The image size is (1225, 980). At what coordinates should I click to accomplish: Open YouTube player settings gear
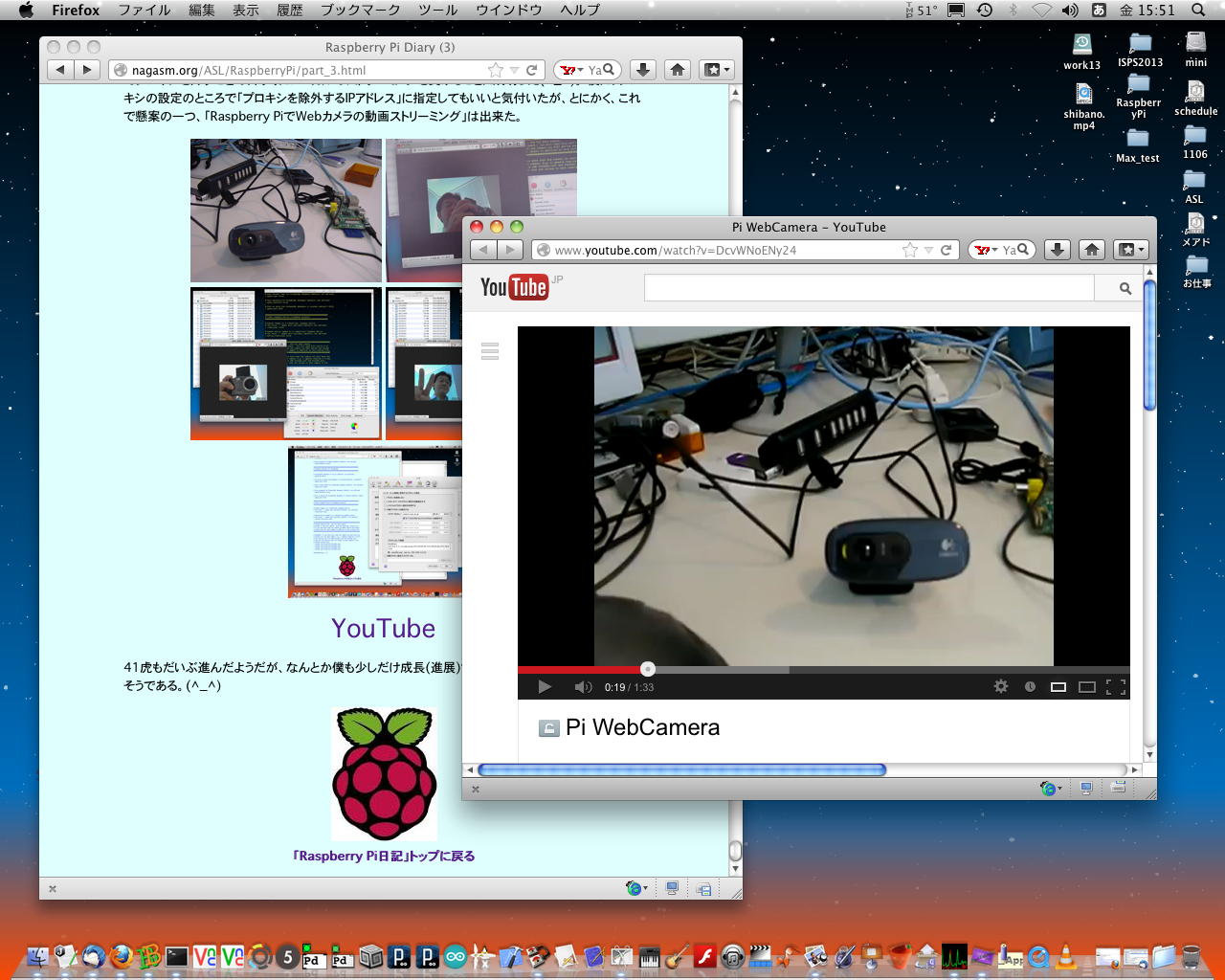(1001, 686)
